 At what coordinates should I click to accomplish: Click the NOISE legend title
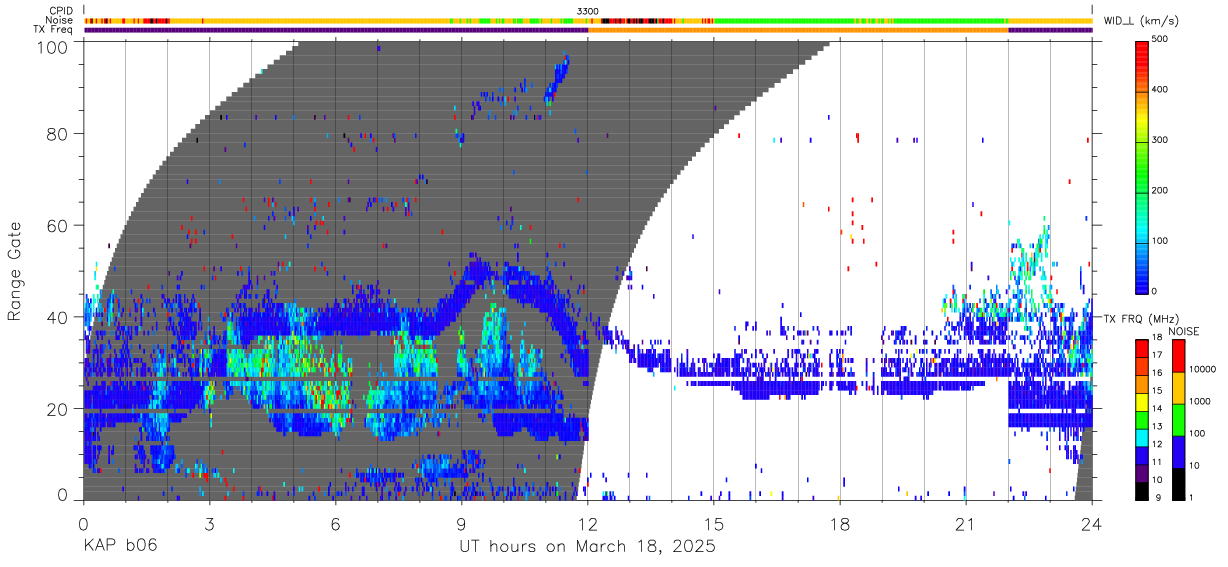(x=1184, y=330)
